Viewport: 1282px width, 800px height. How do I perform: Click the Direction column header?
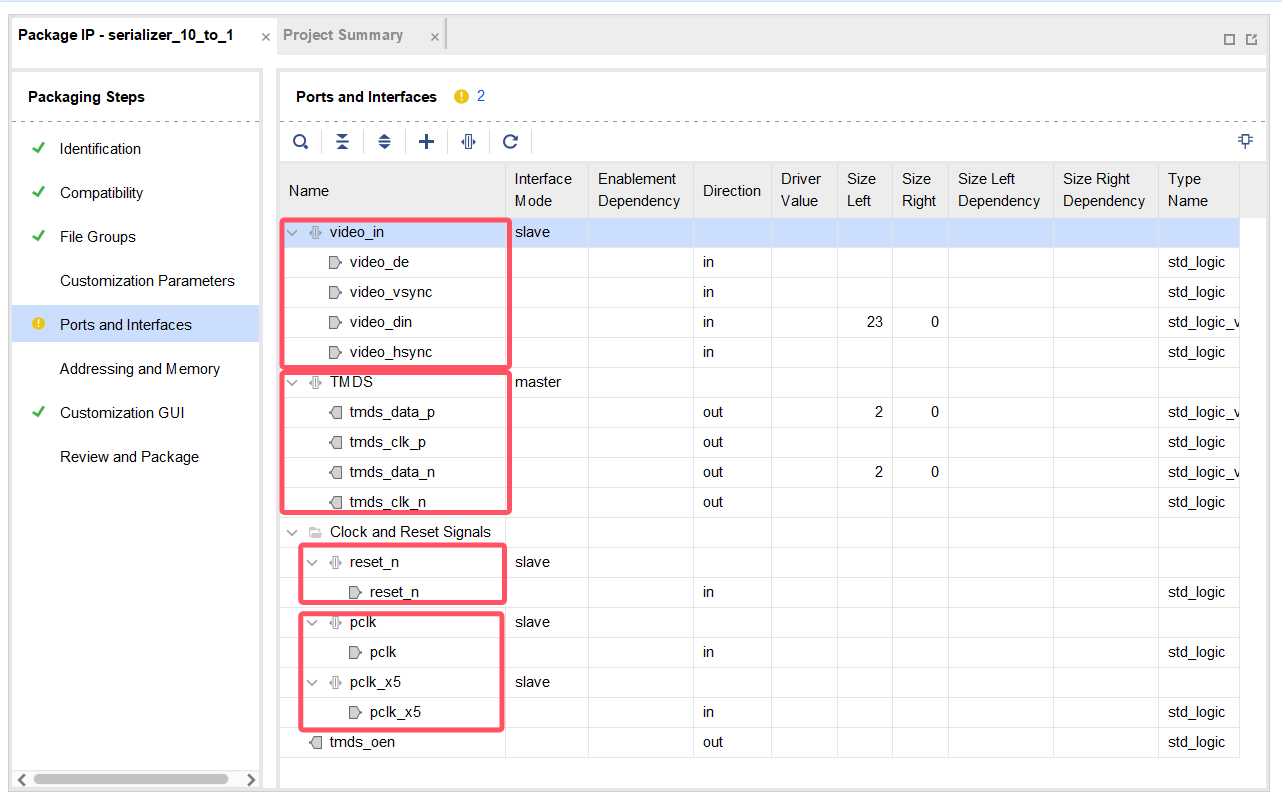pyautogui.click(x=732, y=191)
